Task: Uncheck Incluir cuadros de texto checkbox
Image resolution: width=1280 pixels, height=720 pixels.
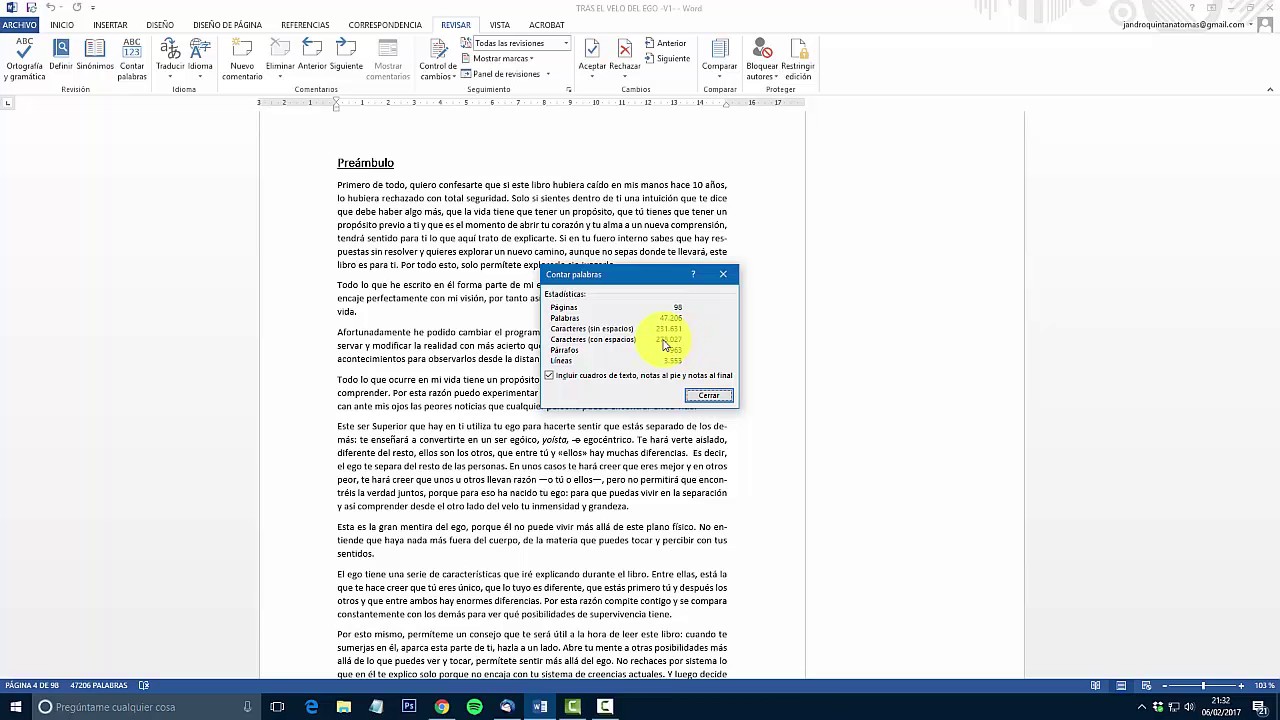Action: tap(549, 375)
